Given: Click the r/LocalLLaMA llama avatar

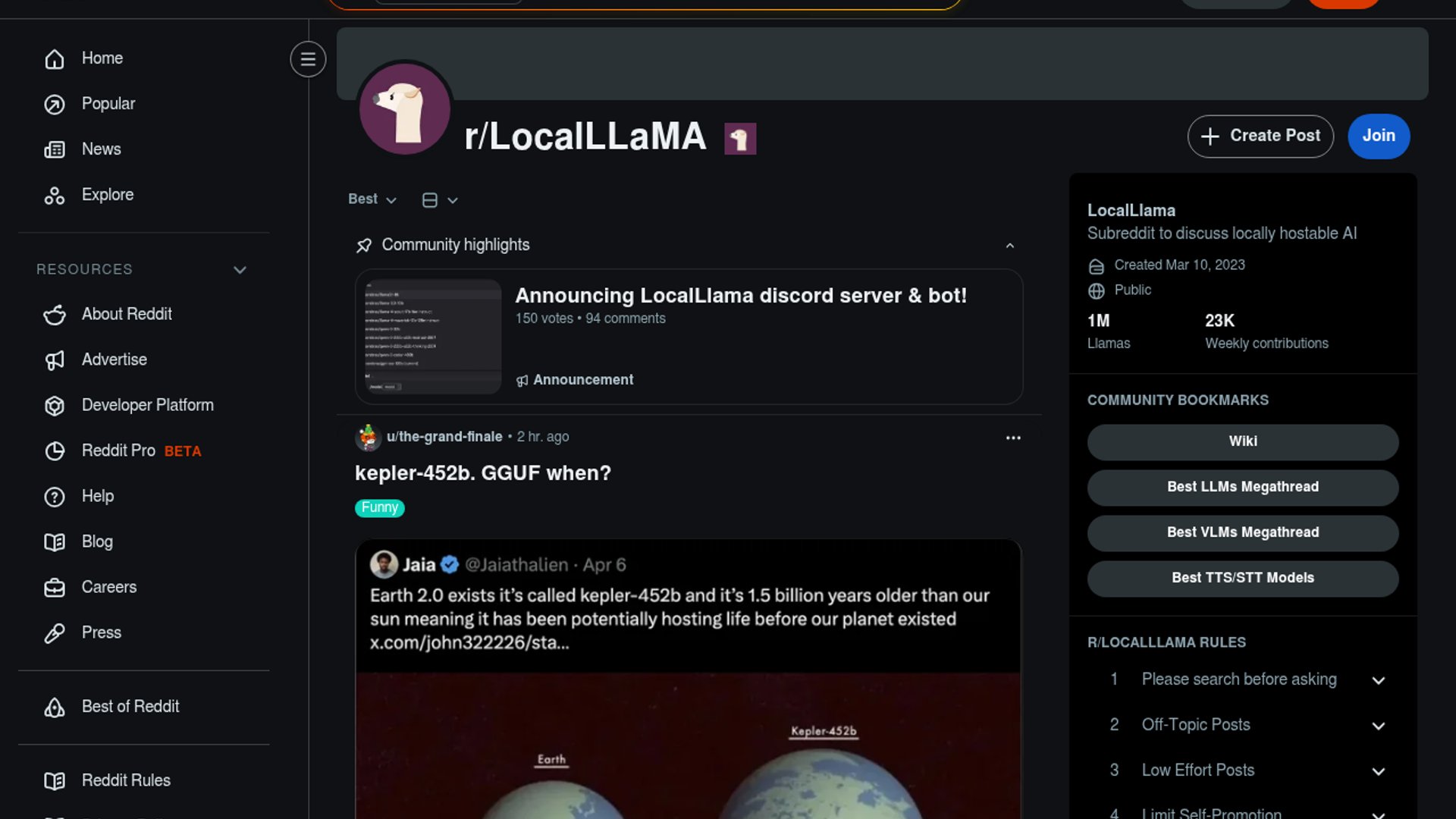Looking at the screenshot, I should point(405,108).
